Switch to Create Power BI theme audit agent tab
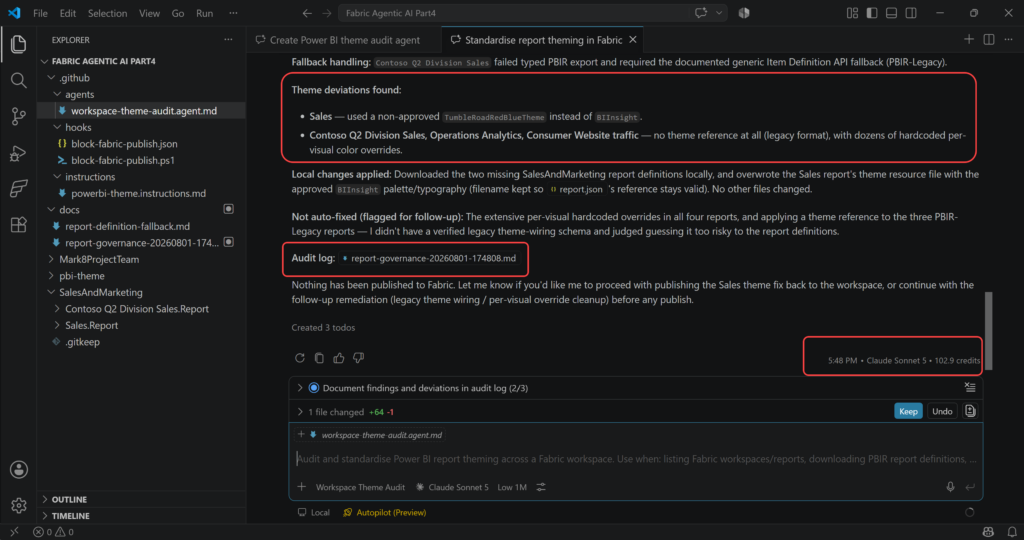 coord(344,40)
